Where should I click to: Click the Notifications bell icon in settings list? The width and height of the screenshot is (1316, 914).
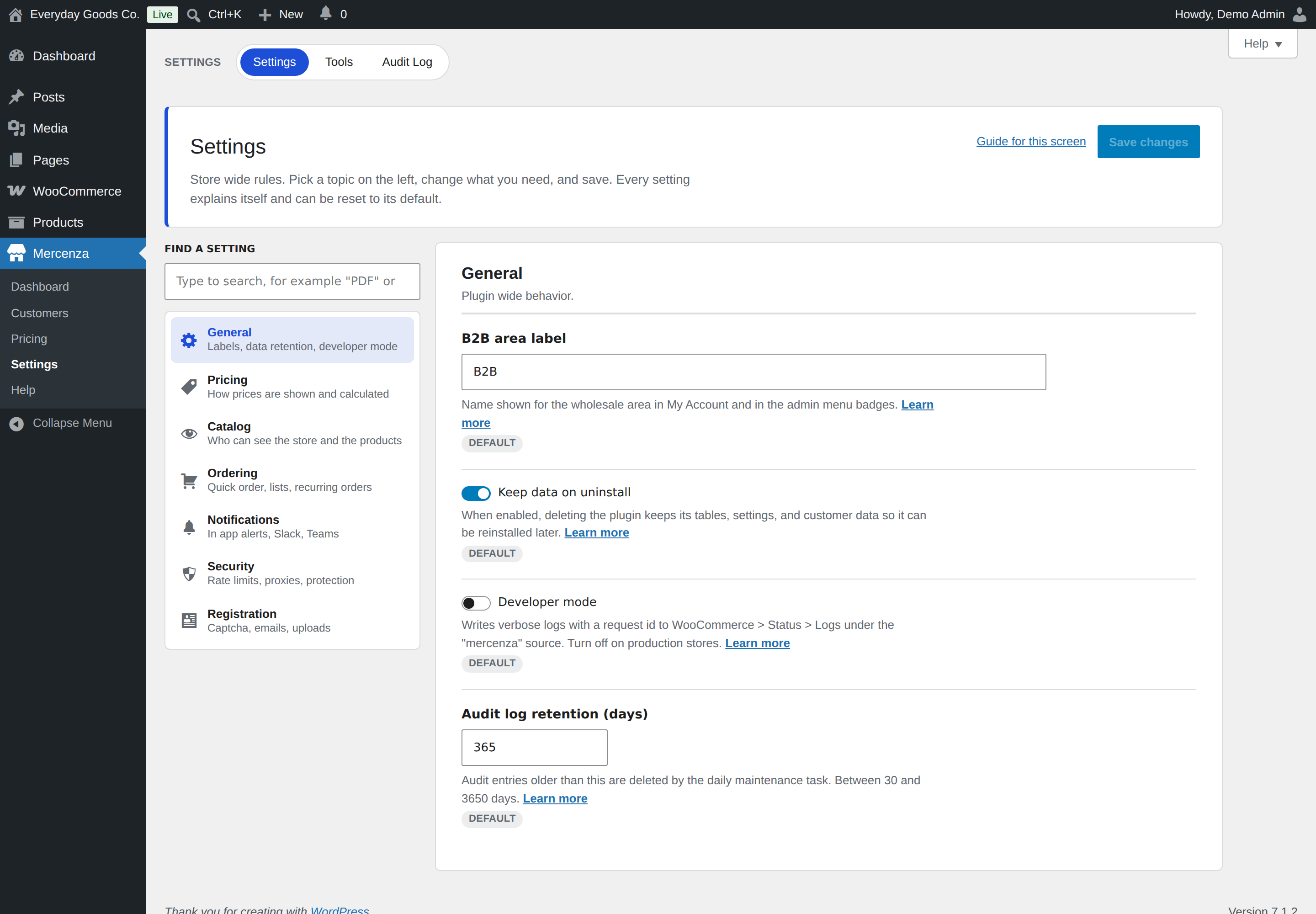(x=189, y=527)
